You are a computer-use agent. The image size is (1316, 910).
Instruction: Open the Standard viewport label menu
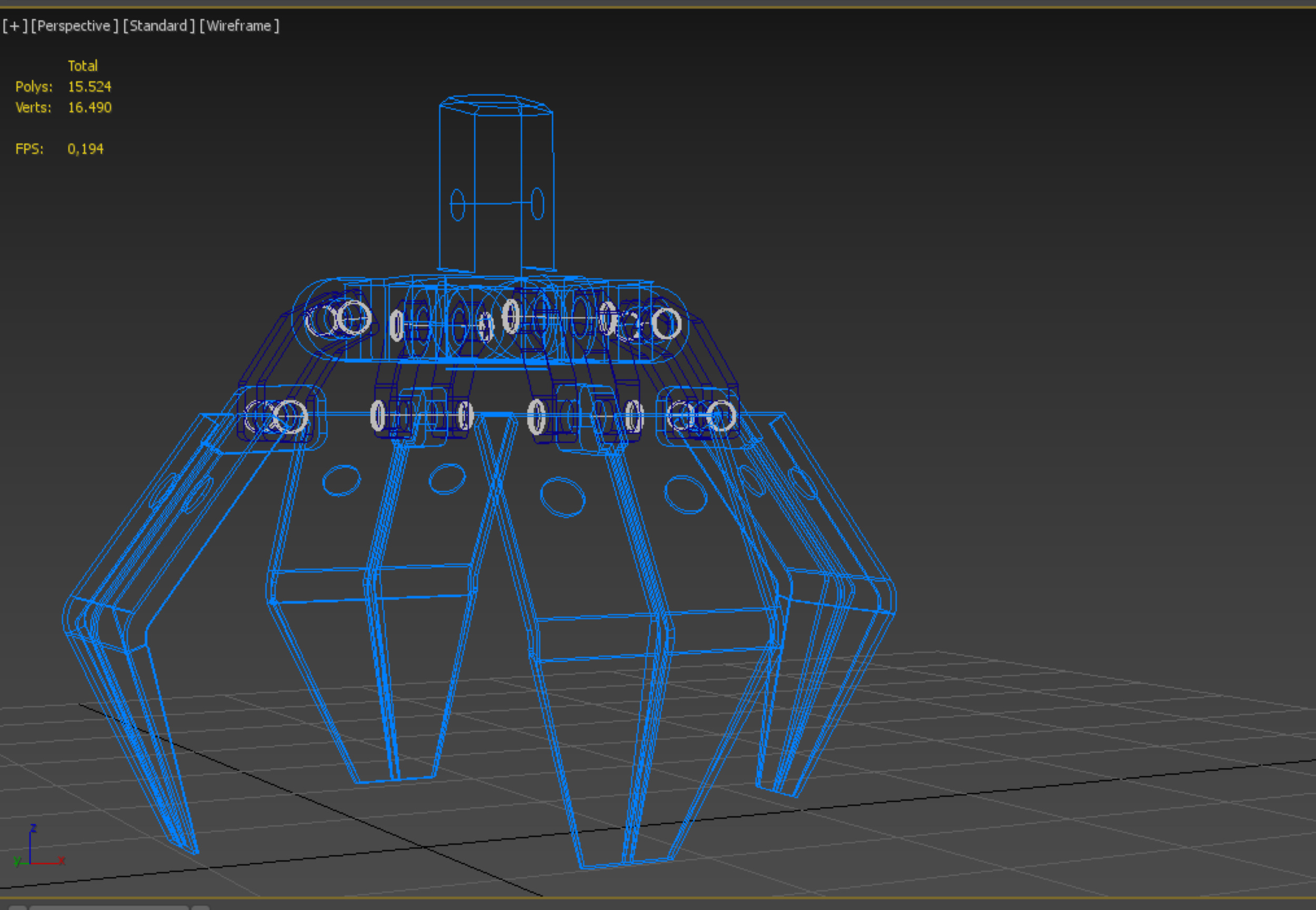click(158, 26)
